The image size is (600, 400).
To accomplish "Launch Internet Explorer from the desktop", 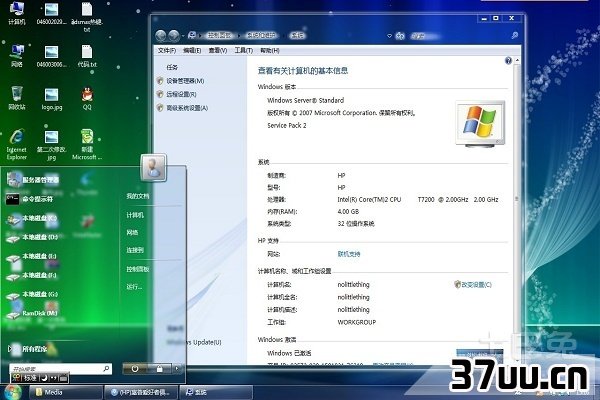I will pos(17,144).
